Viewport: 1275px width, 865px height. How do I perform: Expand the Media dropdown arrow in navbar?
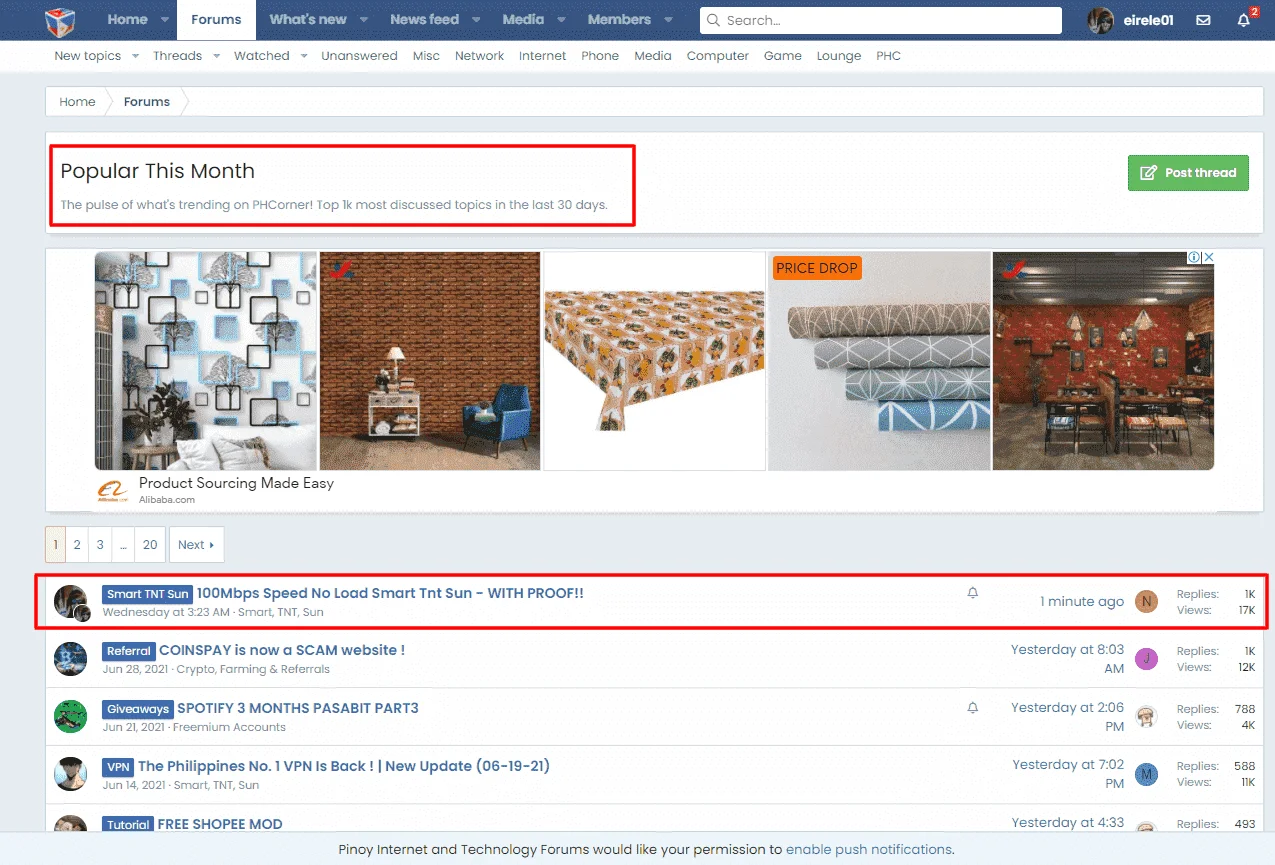coord(561,20)
